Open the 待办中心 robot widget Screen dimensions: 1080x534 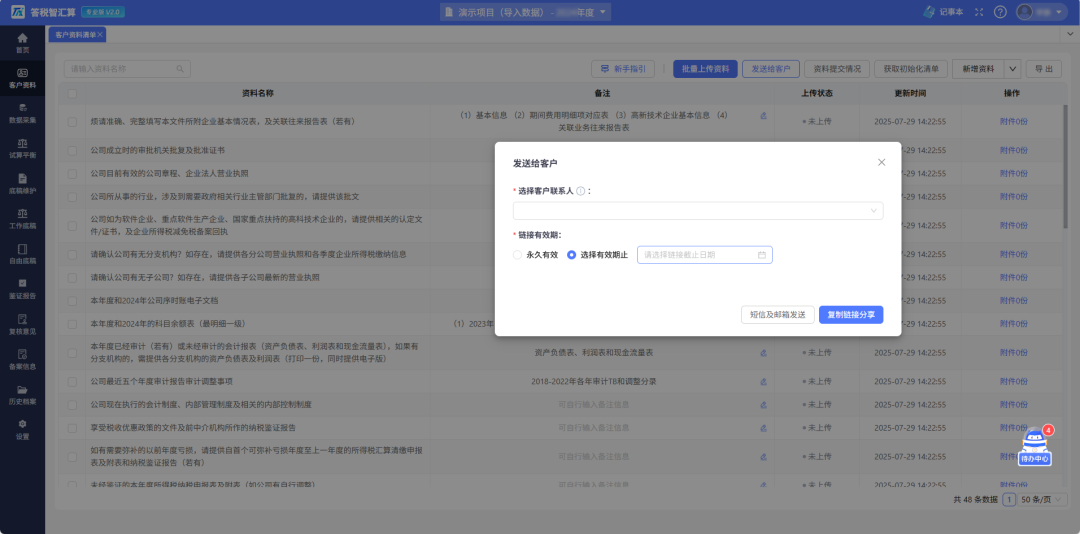[1035, 448]
